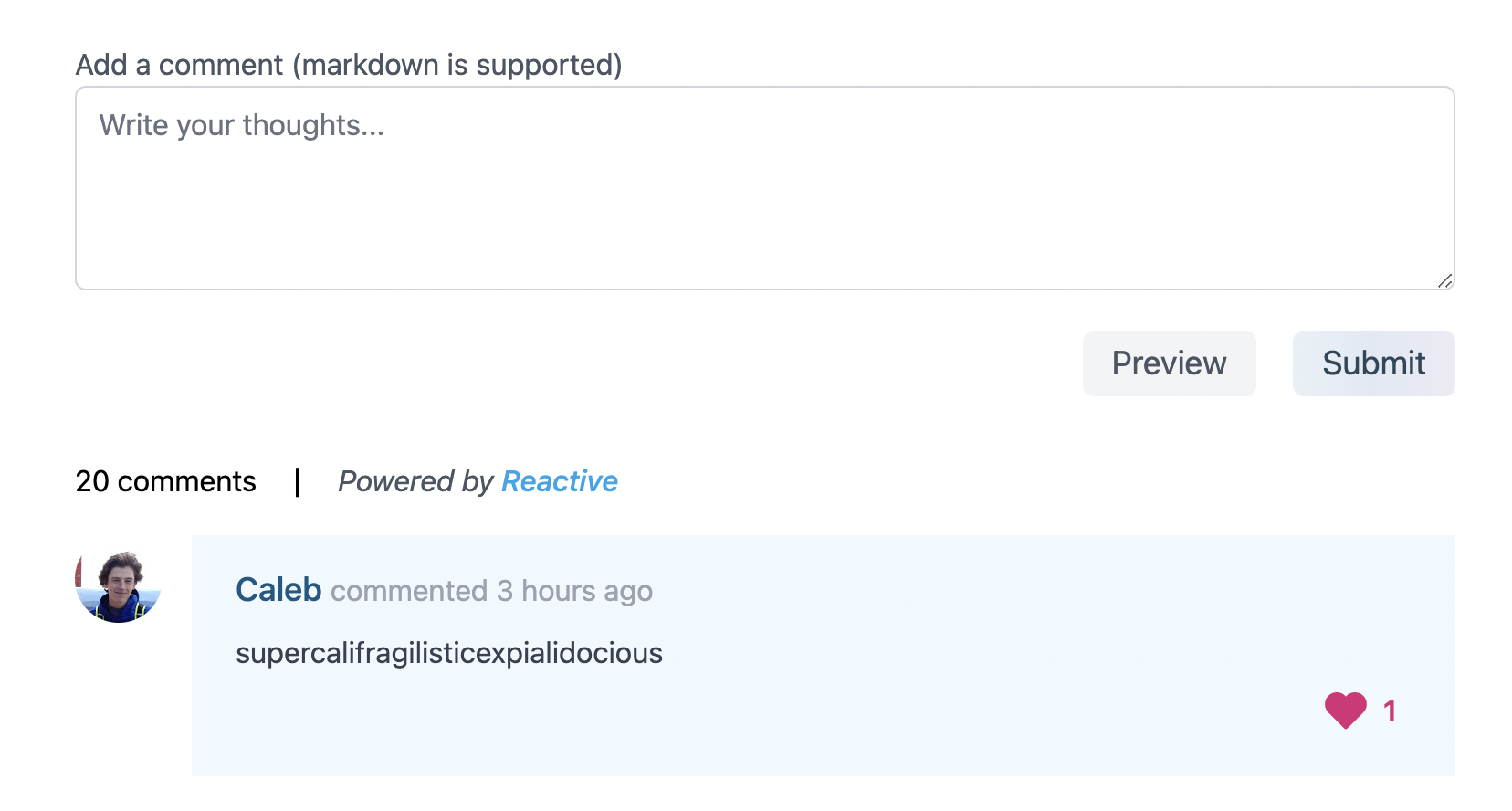Select the Caleb username link
1512x811 pixels.
[278, 590]
